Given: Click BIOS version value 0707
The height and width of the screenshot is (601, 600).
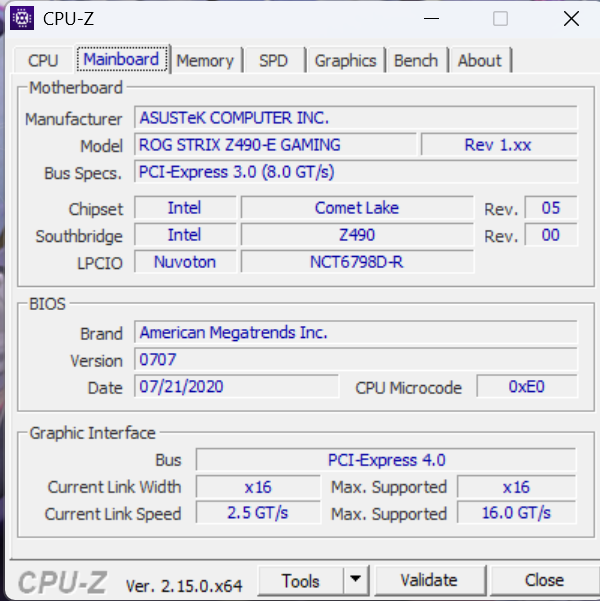Looking at the screenshot, I should pyautogui.click(x=355, y=360).
